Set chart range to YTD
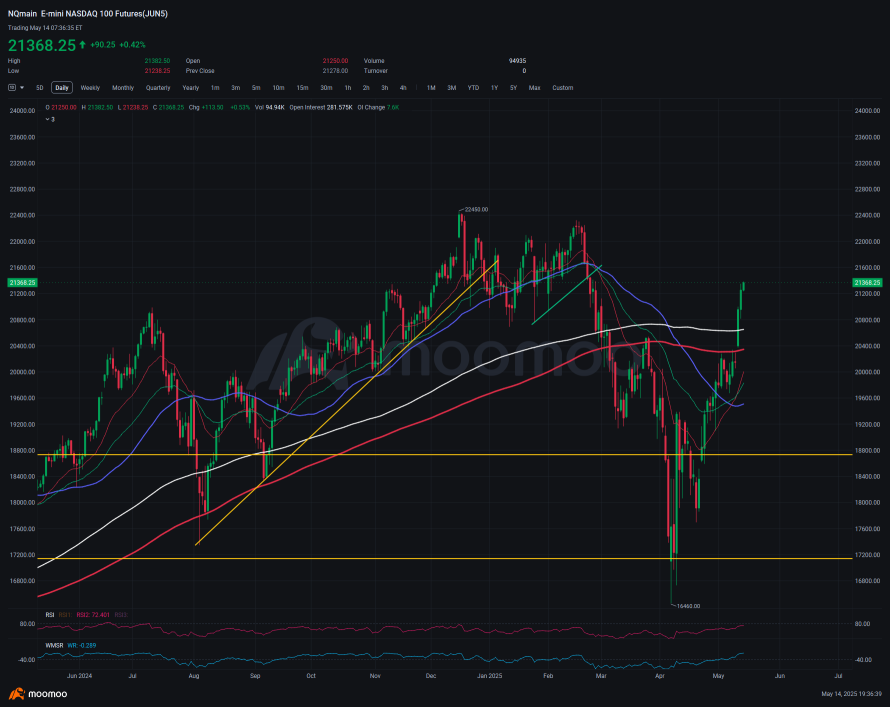This screenshot has height=707, width=890. tap(473, 88)
